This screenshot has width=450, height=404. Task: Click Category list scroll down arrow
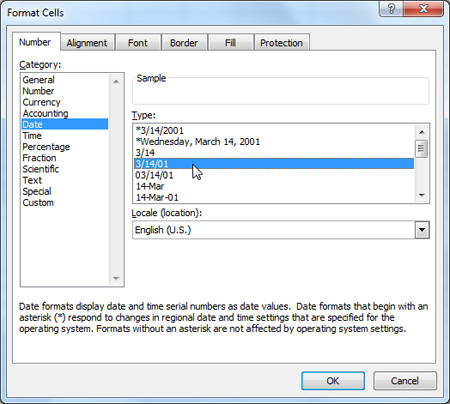[116, 278]
